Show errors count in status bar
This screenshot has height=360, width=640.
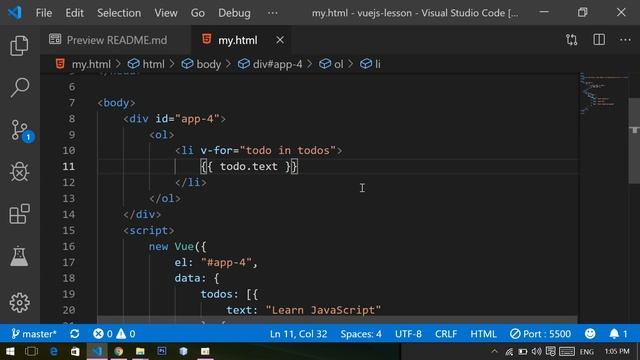(102, 334)
